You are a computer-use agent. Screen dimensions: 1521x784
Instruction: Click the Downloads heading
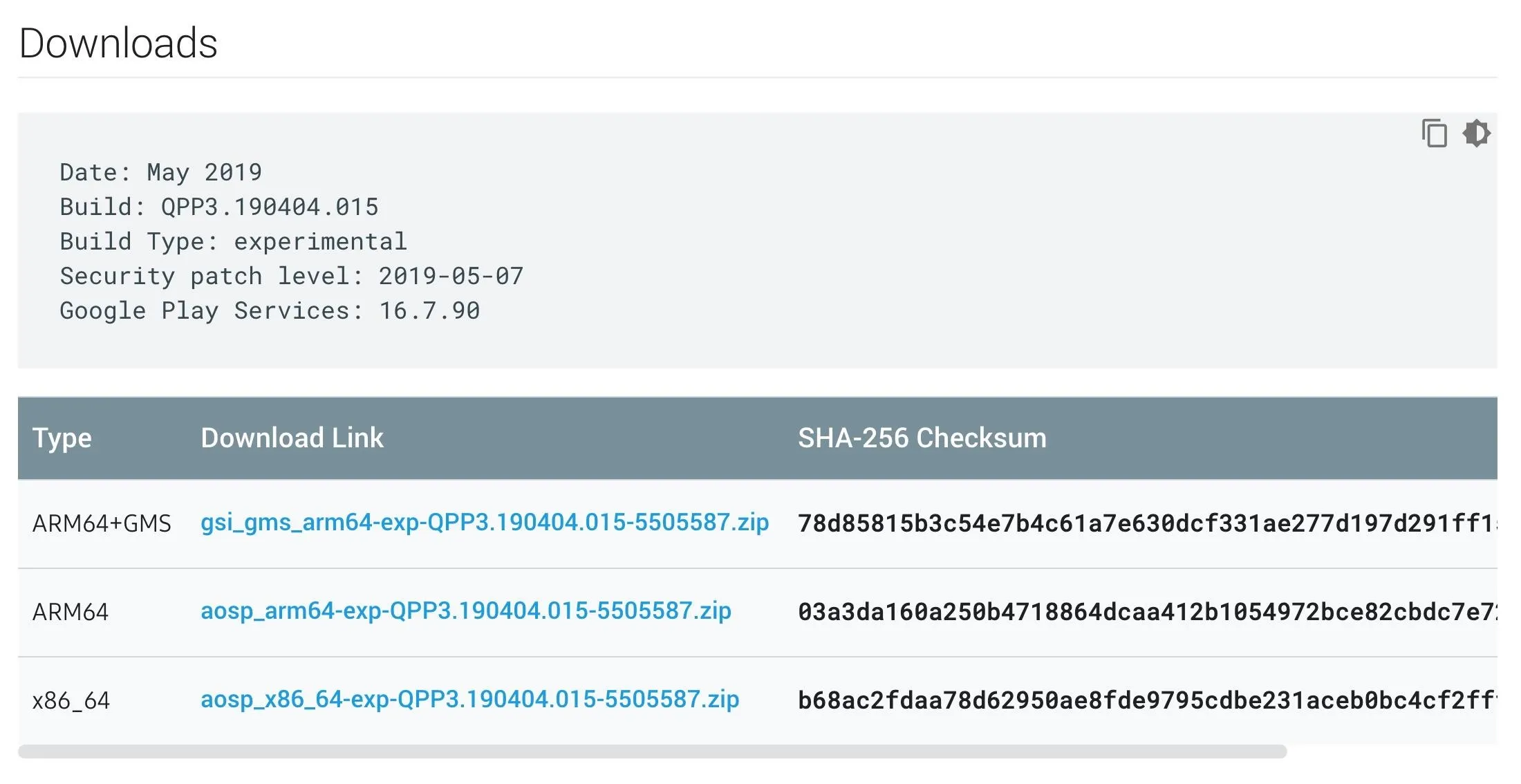pyautogui.click(x=118, y=43)
